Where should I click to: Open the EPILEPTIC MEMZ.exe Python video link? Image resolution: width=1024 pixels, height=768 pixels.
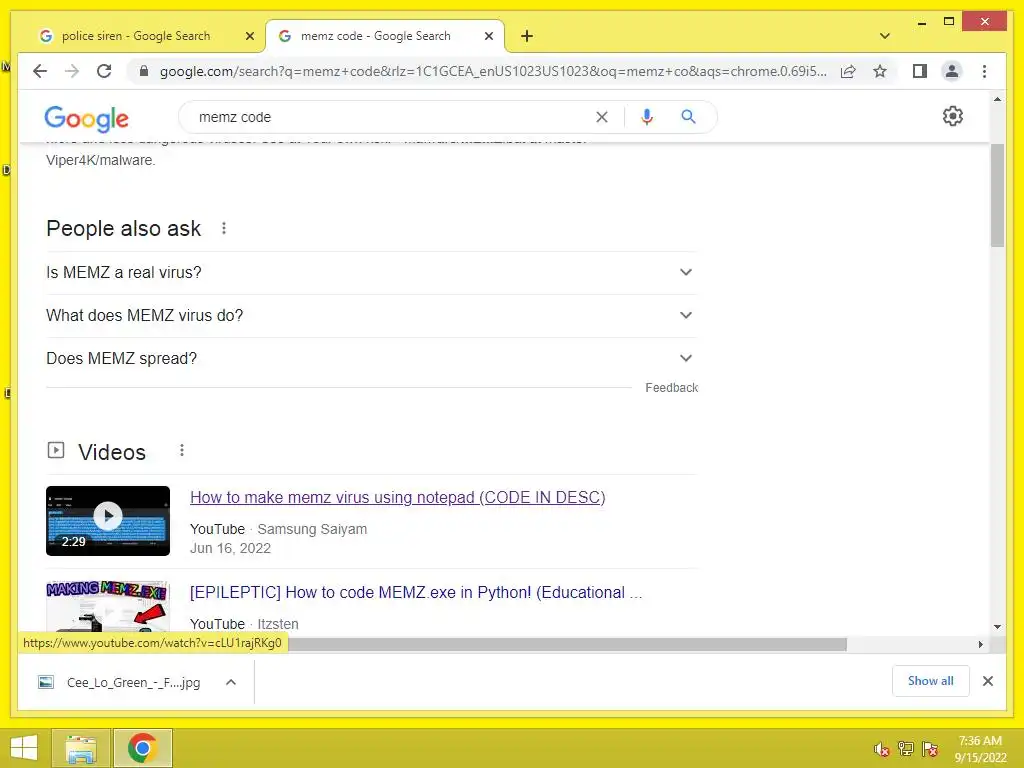coord(416,592)
